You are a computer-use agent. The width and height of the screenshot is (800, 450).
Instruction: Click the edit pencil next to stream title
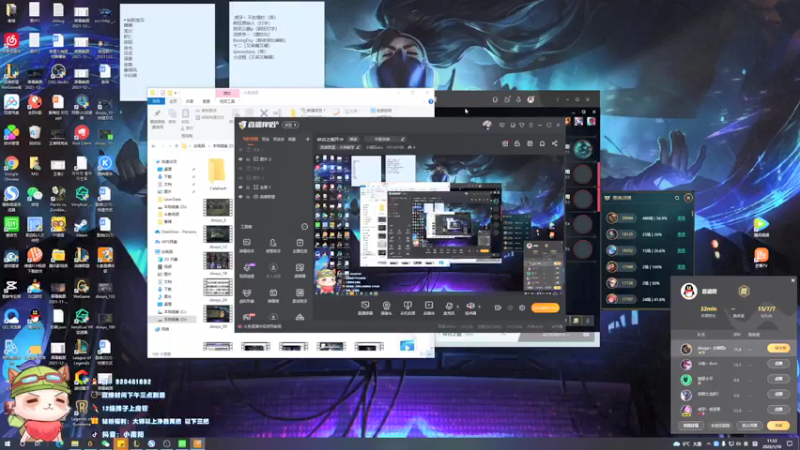click(x=403, y=139)
